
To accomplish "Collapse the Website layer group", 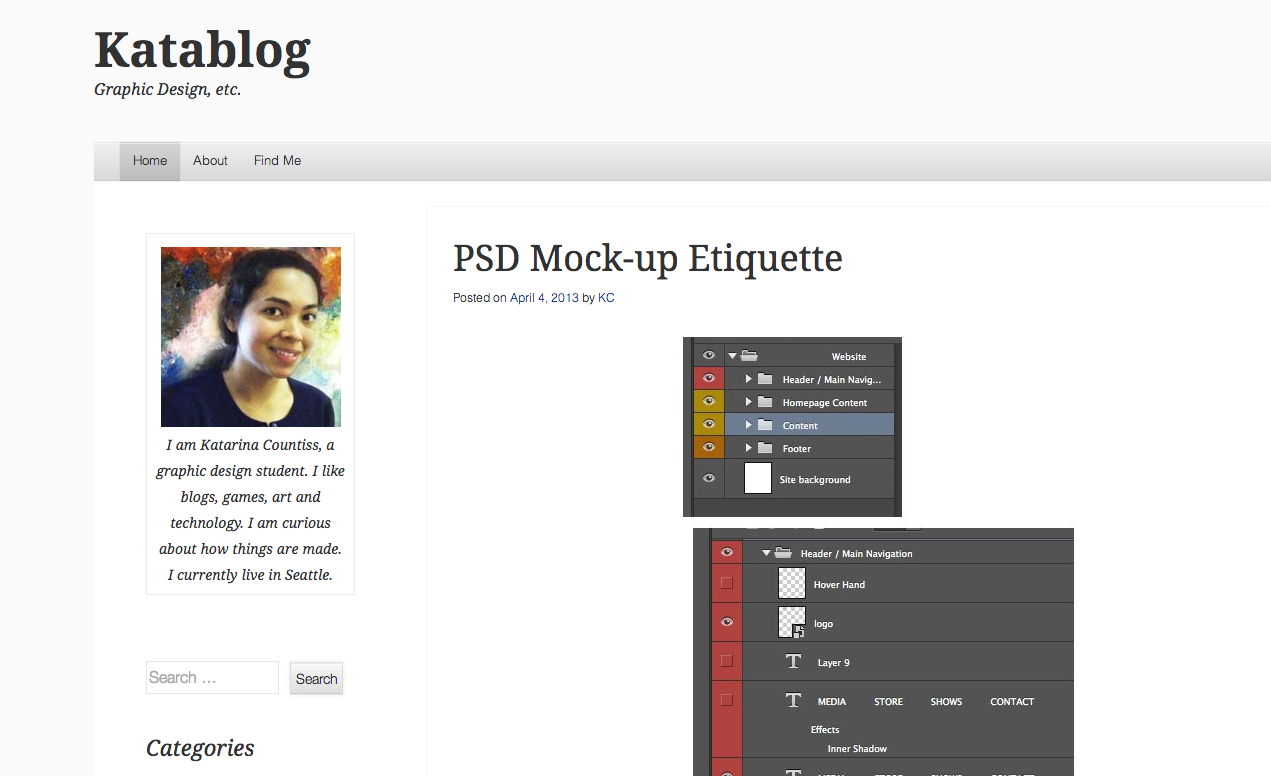I will (x=732, y=355).
